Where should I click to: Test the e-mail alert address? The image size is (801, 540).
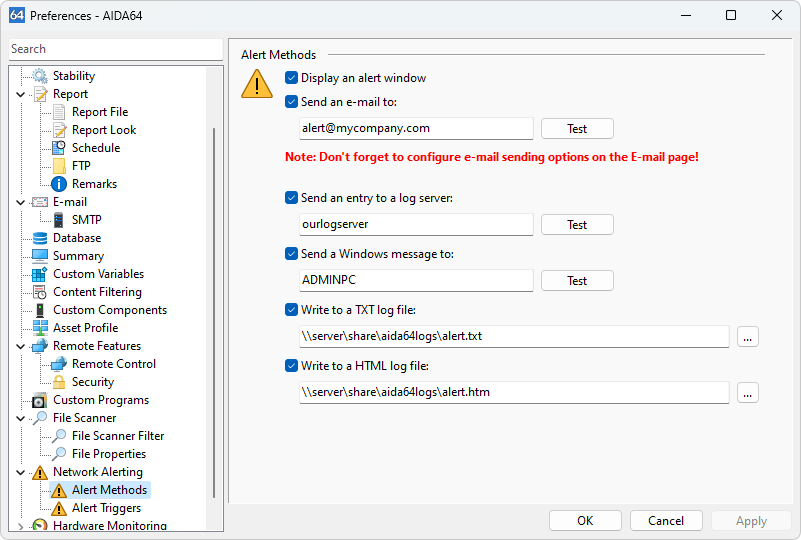pos(577,129)
